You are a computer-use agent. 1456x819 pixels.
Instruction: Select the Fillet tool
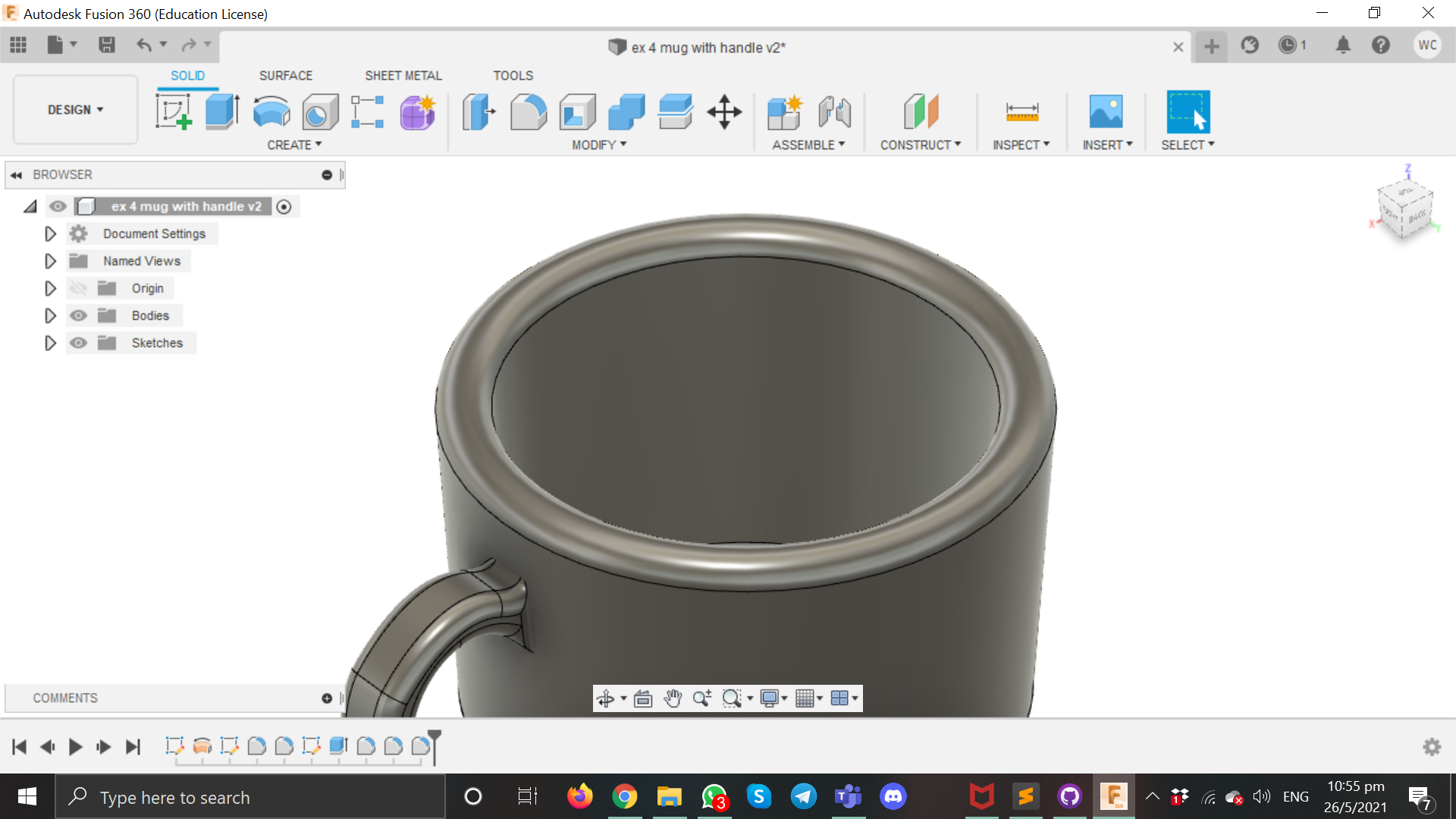point(529,111)
